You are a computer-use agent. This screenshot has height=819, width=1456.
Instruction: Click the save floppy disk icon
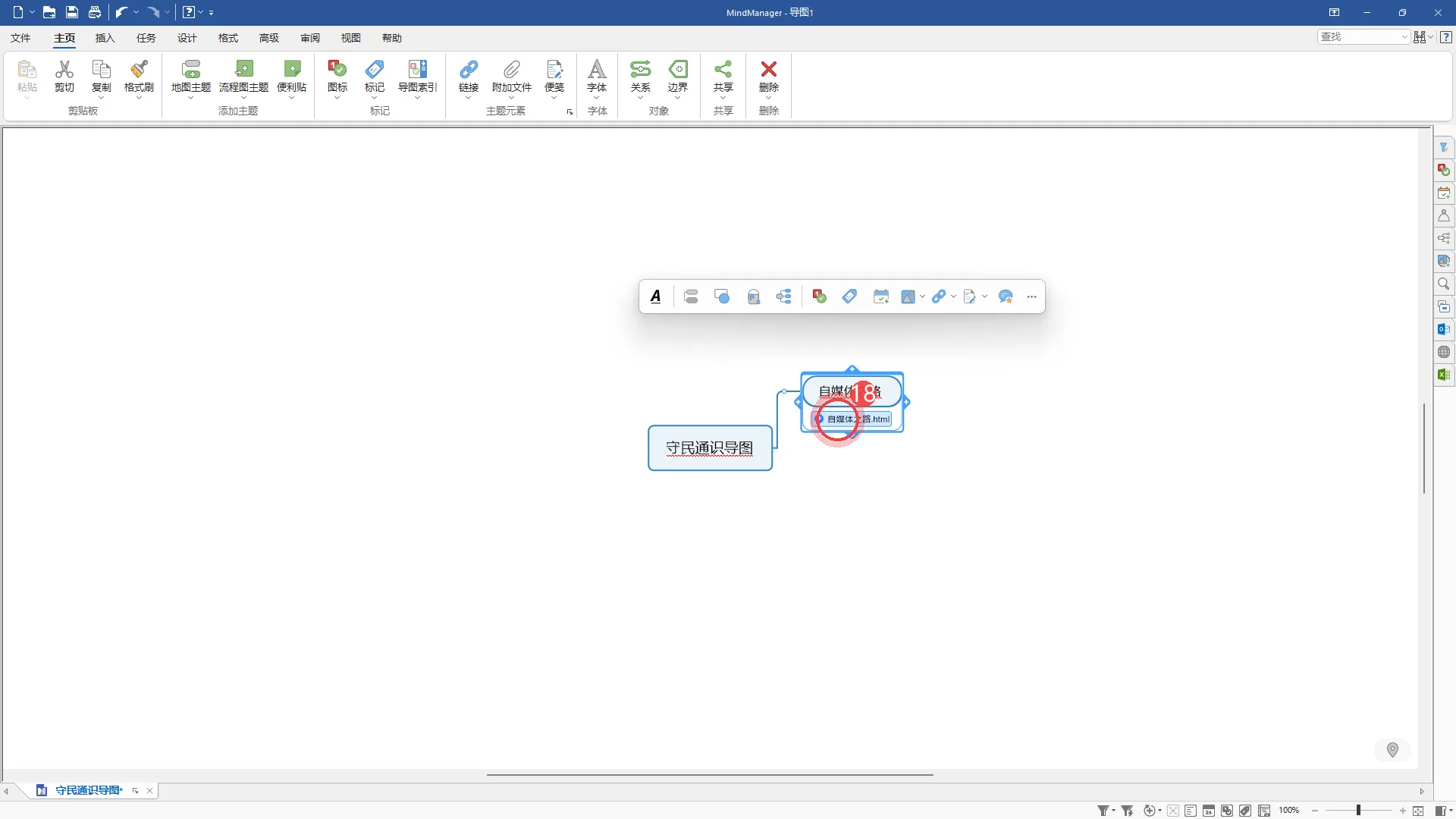tap(72, 12)
